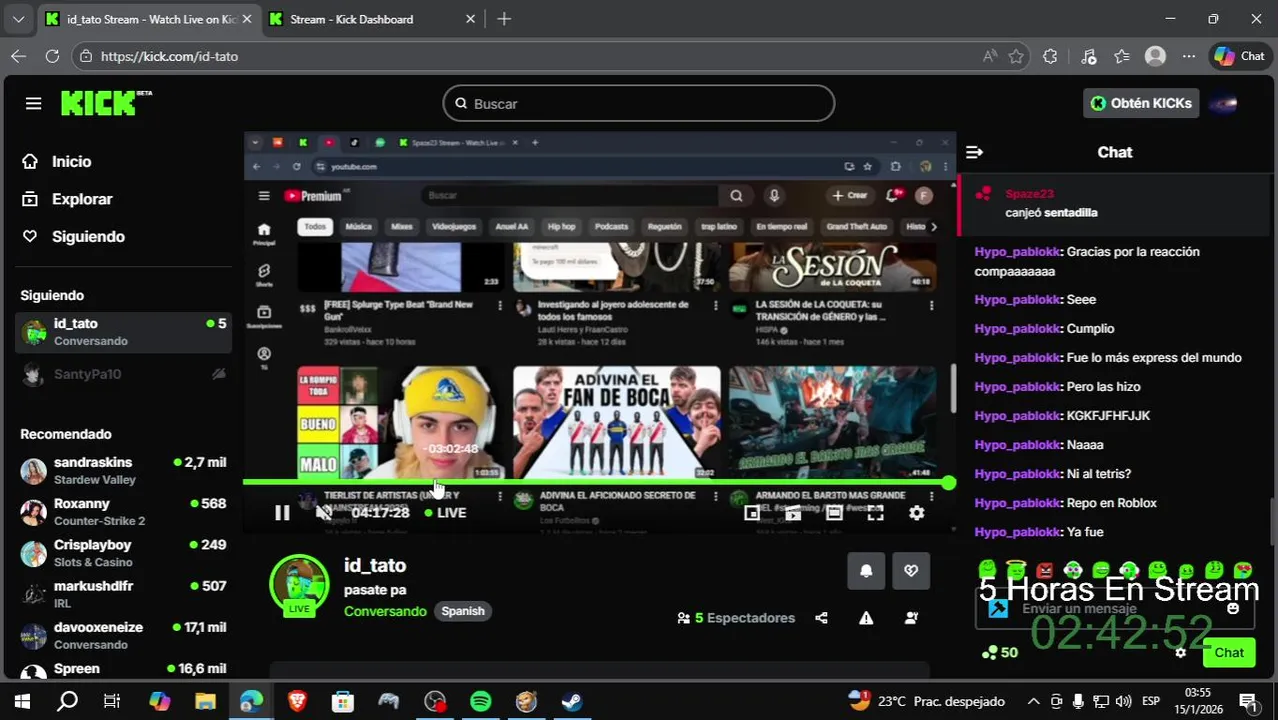Click the blue moderator hammer badge in chat input
This screenshot has height=720, width=1278.
998,608
